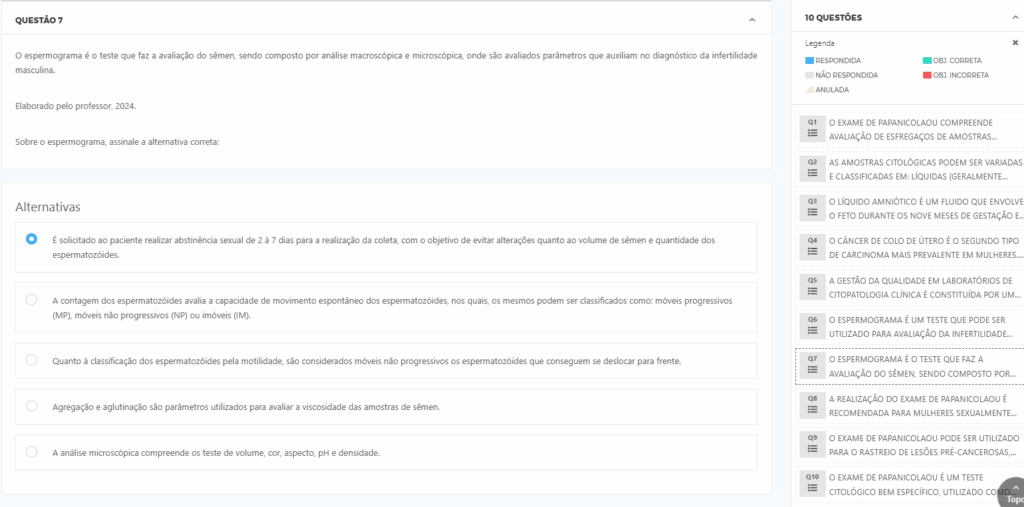Select the 'A análise microscópica compreende' option
1024x507 pixels.
(x=32, y=451)
